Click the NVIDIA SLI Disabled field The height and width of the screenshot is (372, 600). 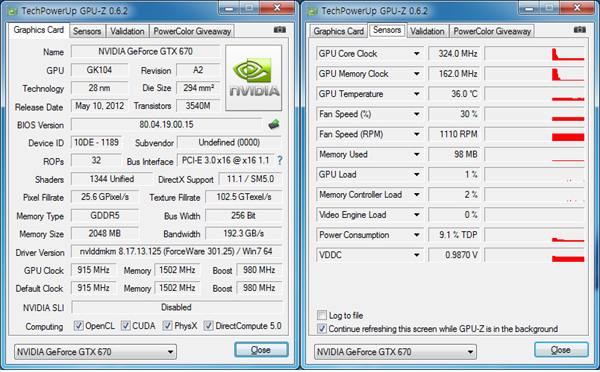177,307
